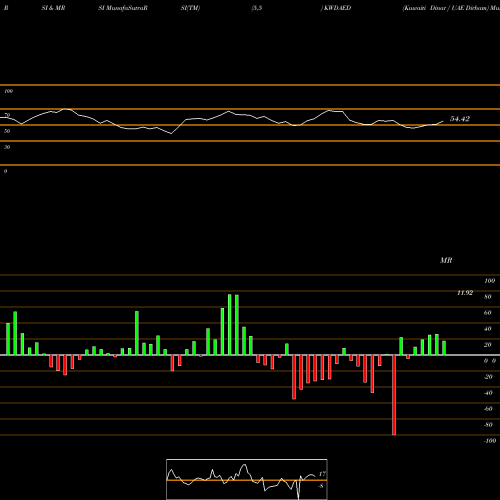Click the SI MunafaSutraR header label
Viewport: 500px width, 500px height.
point(123,8)
